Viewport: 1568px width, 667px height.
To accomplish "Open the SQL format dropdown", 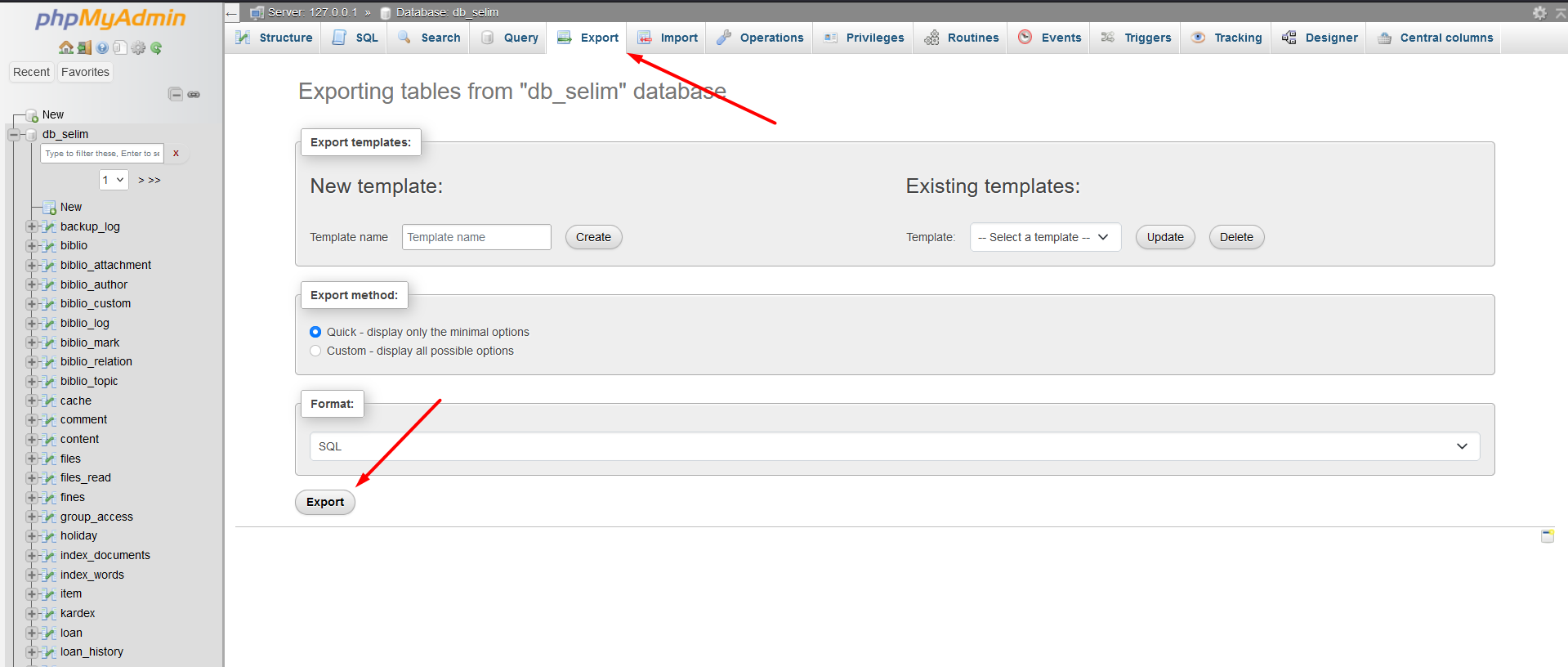I will pos(895,446).
